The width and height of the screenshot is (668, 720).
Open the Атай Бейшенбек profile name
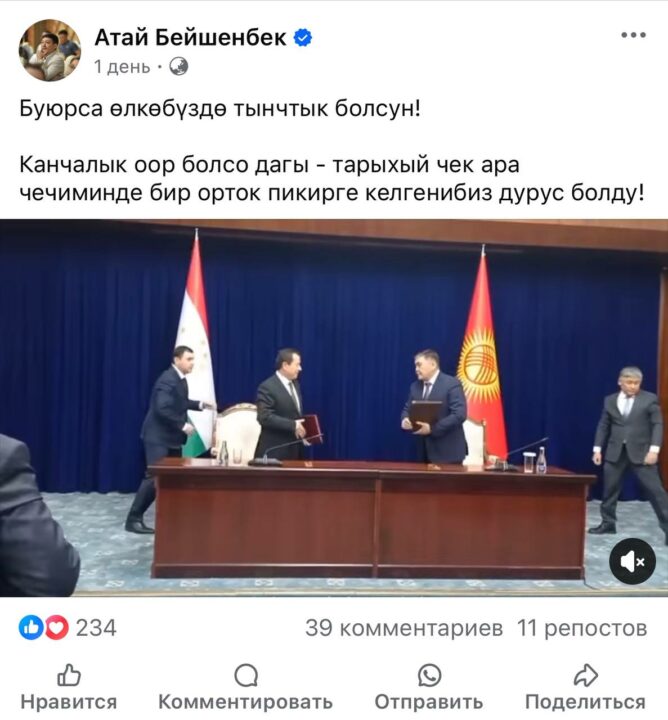click(191, 38)
